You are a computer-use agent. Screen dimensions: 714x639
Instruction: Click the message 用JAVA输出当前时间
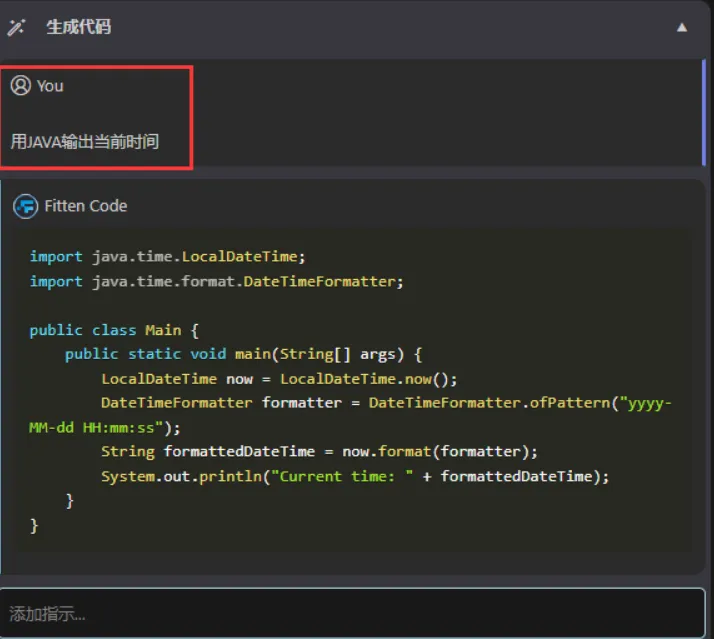click(x=85, y=142)
